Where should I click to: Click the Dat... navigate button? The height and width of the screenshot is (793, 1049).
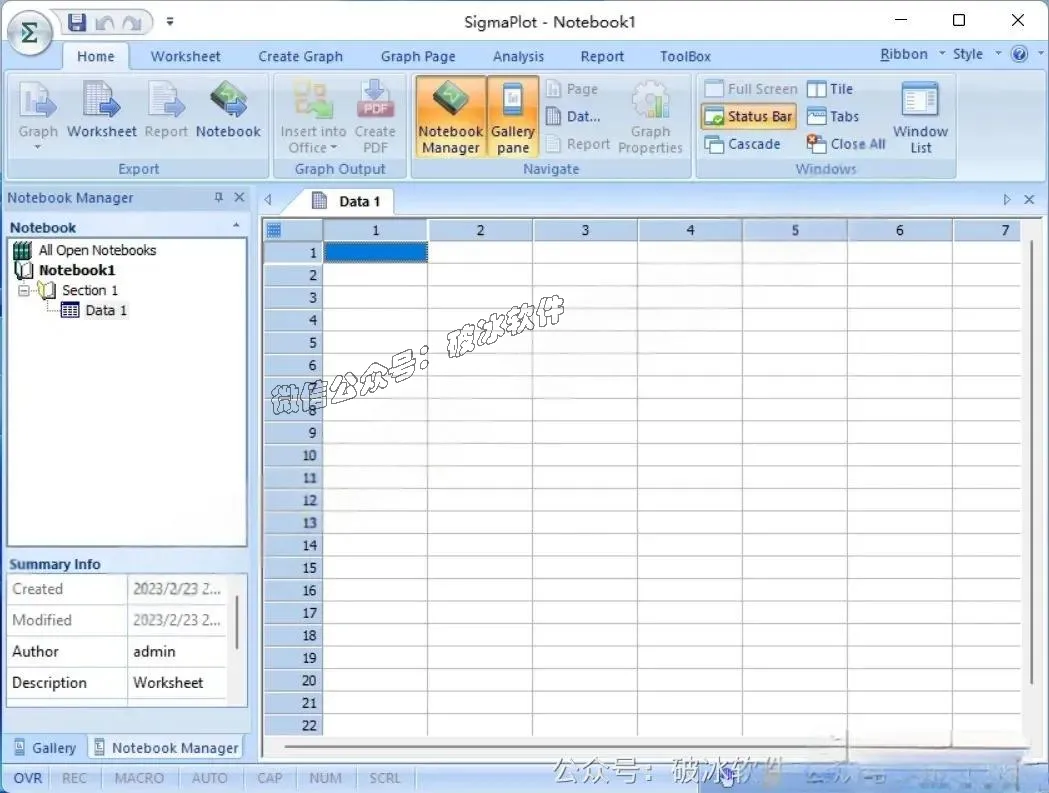[x=573, y=116]
